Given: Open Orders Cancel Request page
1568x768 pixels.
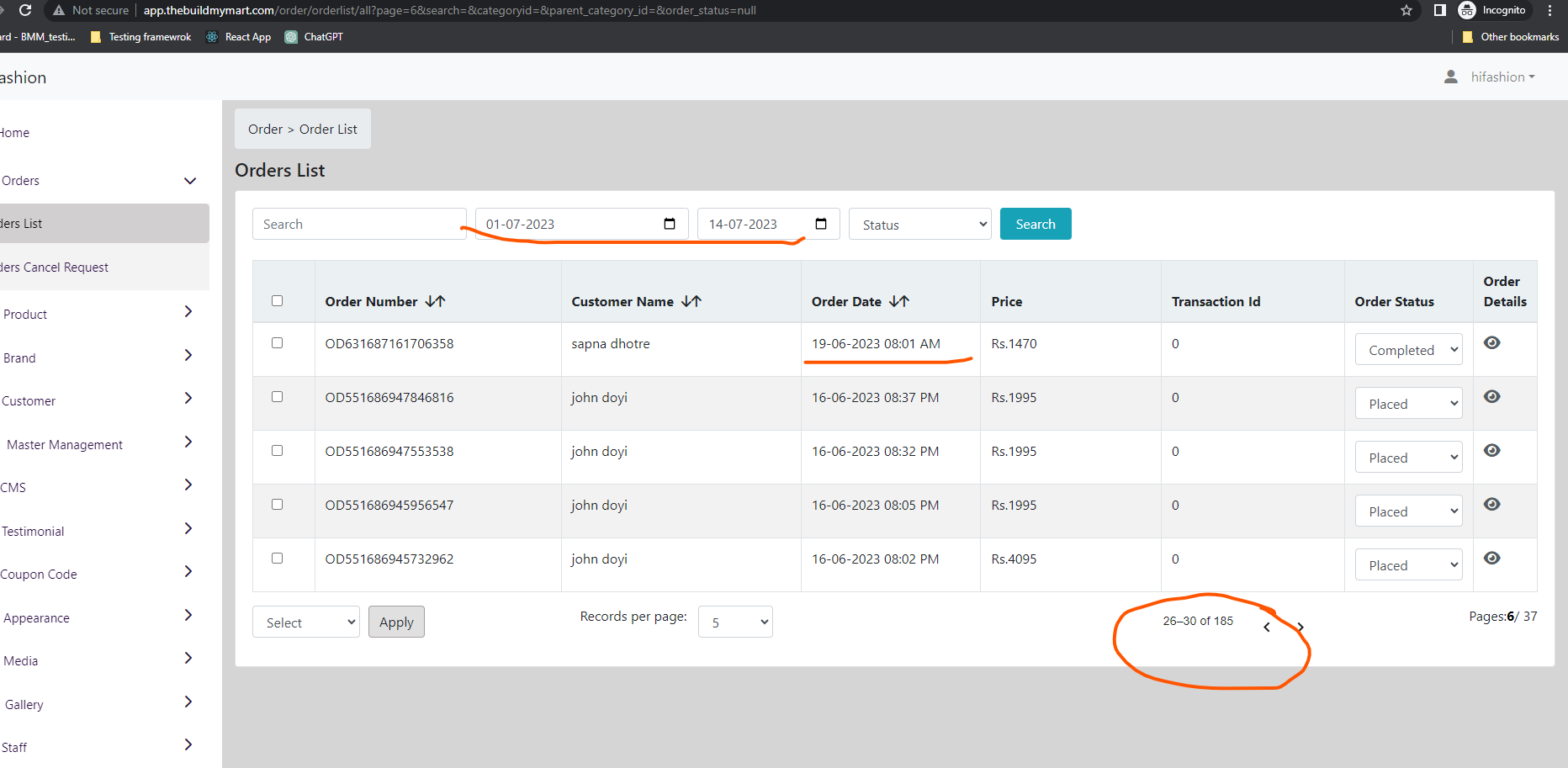Looking at the screenshot, I should tap(104, 267).
